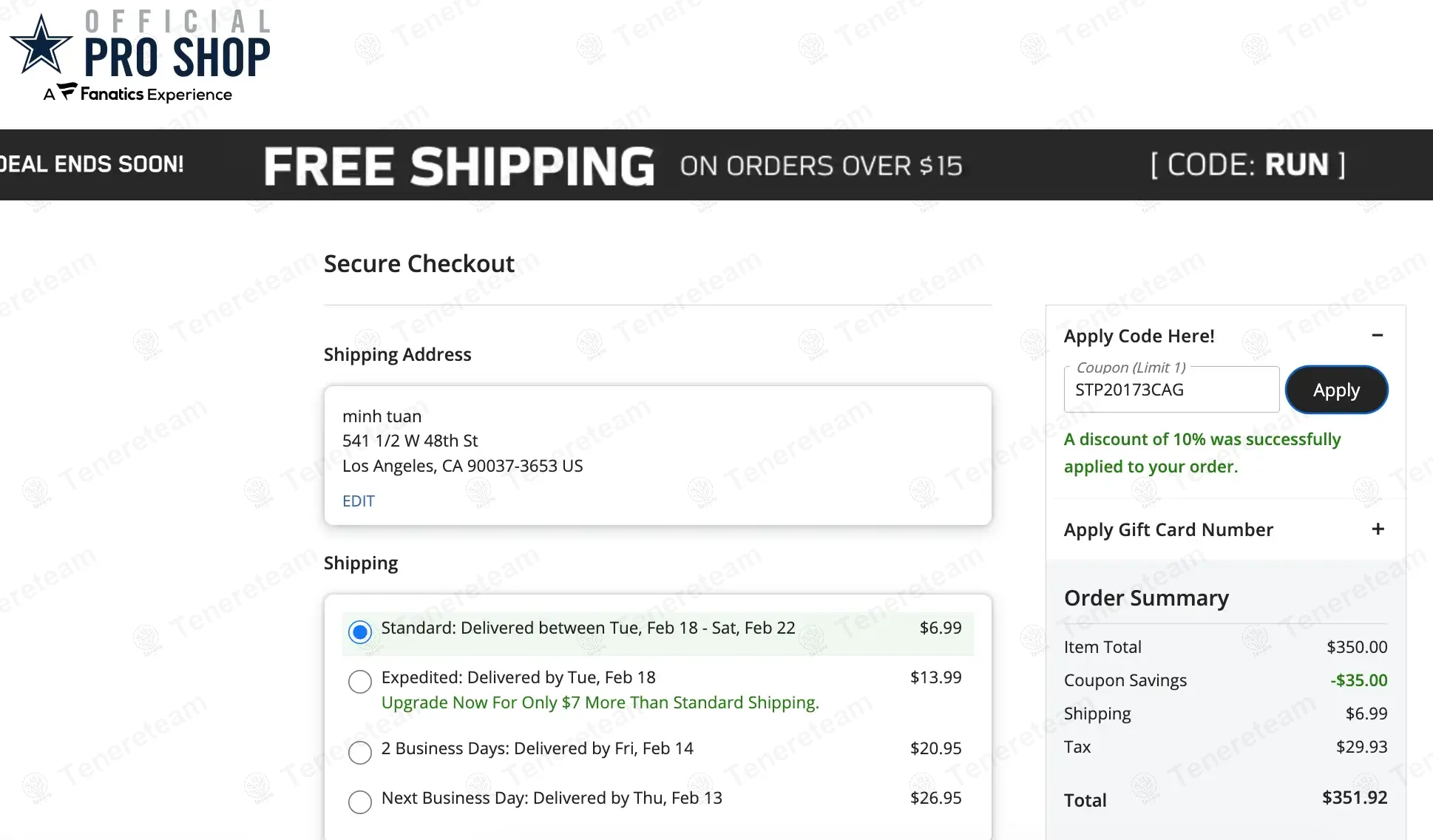Choose Next Business Day shipping
Viewport: 1433px width, 840px height.
(x=360, y=802)
